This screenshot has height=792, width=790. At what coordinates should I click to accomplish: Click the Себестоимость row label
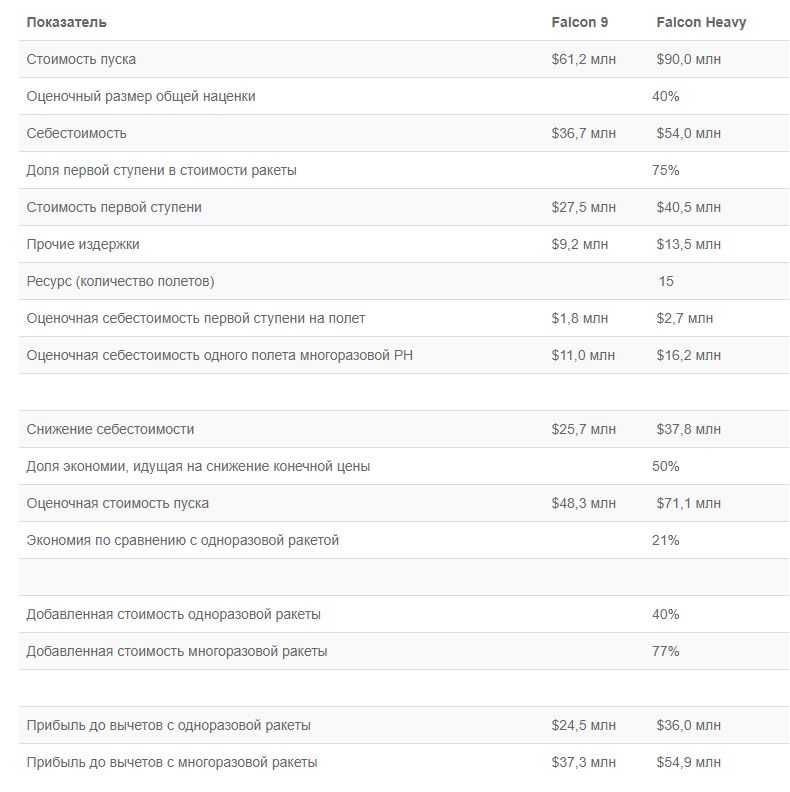76,133
